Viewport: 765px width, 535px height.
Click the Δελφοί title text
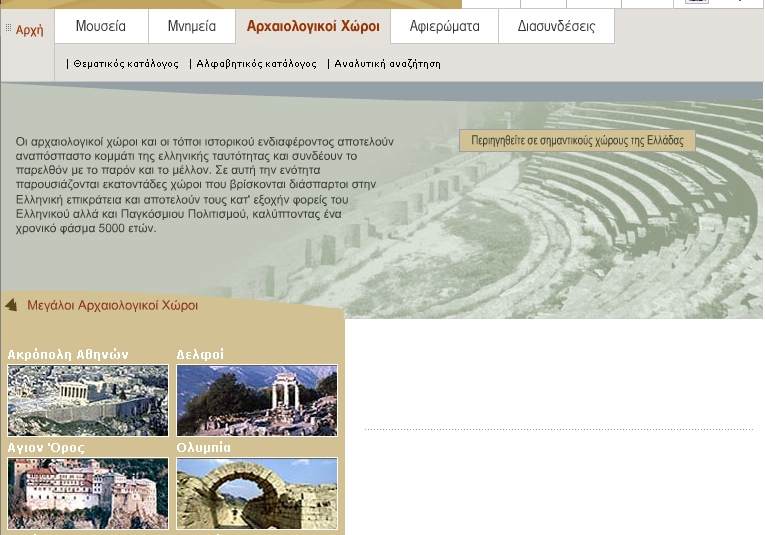coord(200,354)
